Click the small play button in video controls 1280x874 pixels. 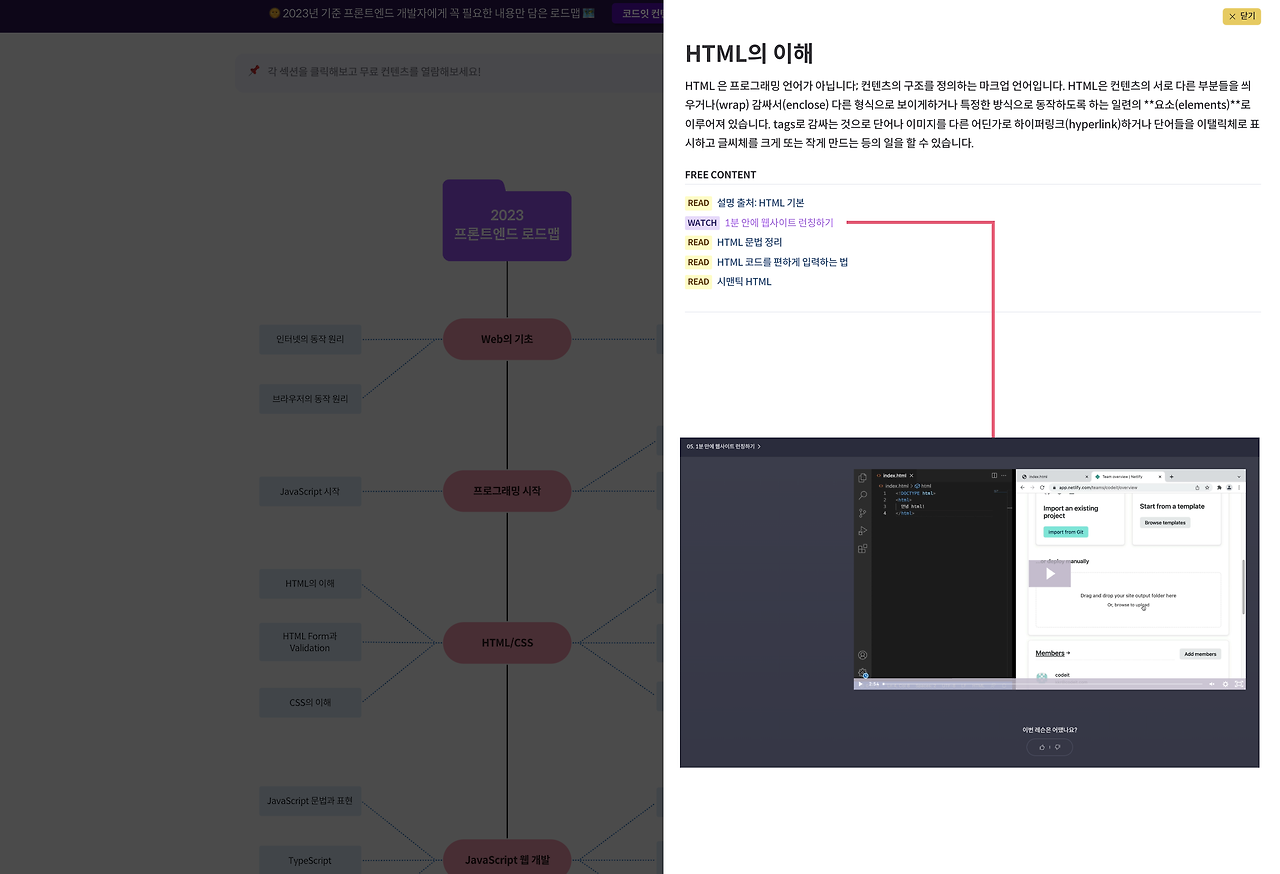[x=860, y=684]
